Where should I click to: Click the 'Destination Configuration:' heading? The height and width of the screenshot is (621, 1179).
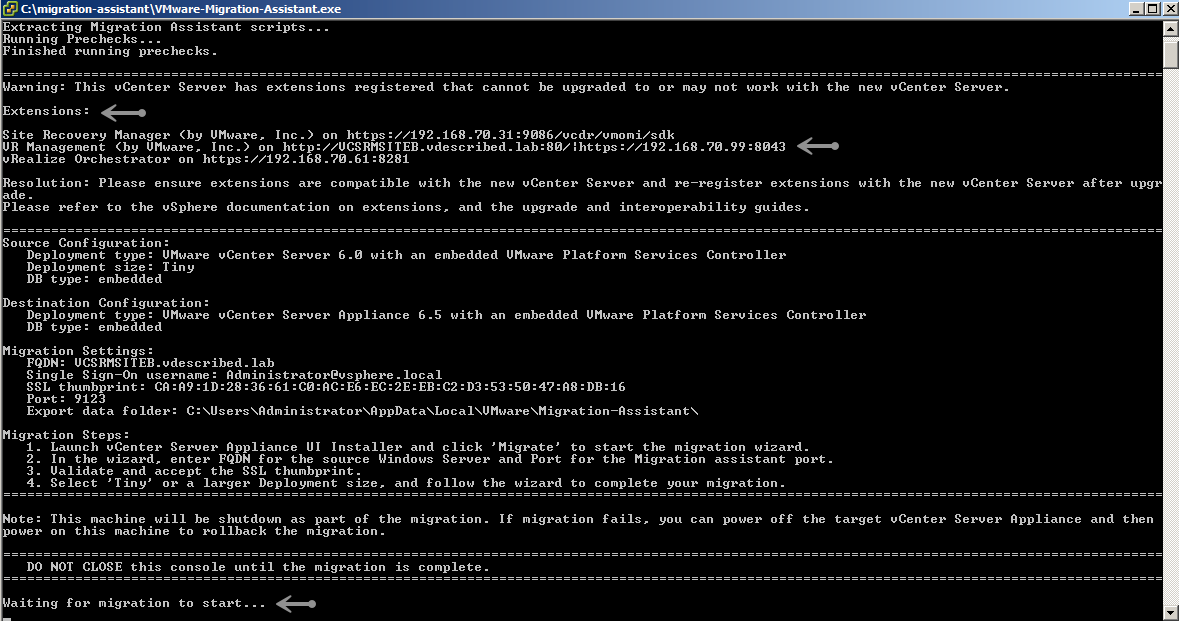coord(106,304)
